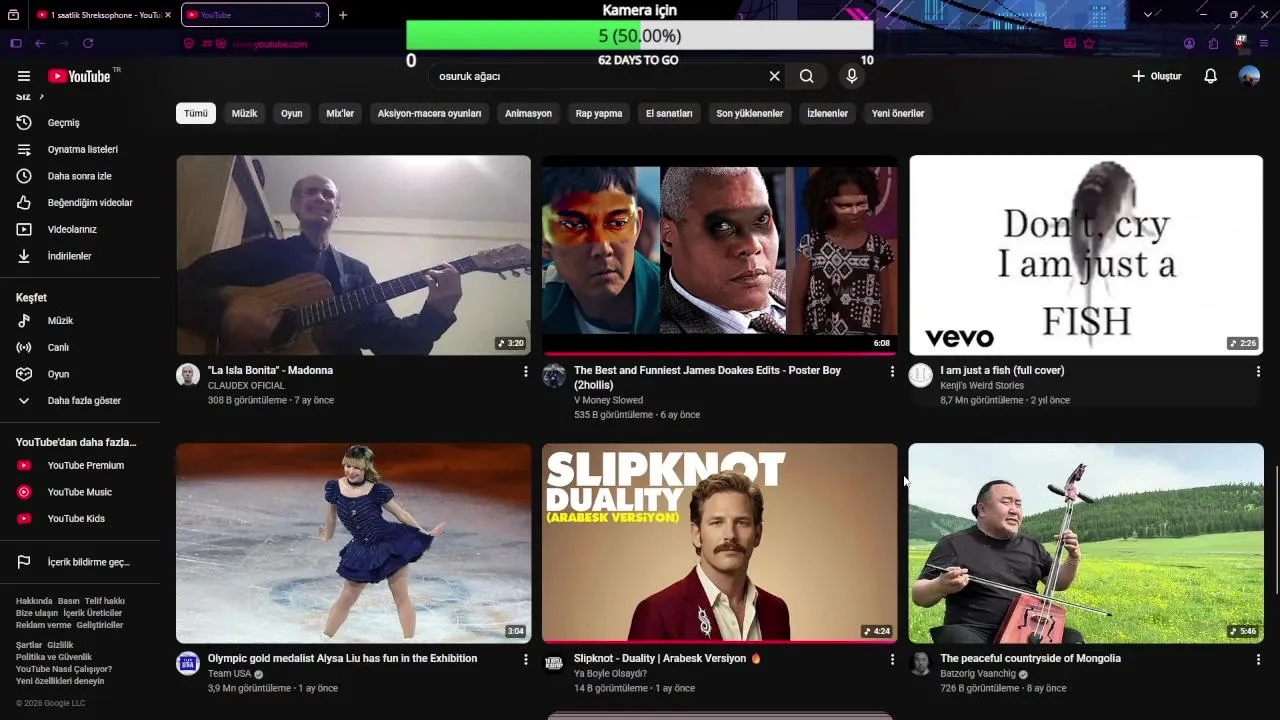
Task: Click the magnifier search button
Action: [807, 76]
